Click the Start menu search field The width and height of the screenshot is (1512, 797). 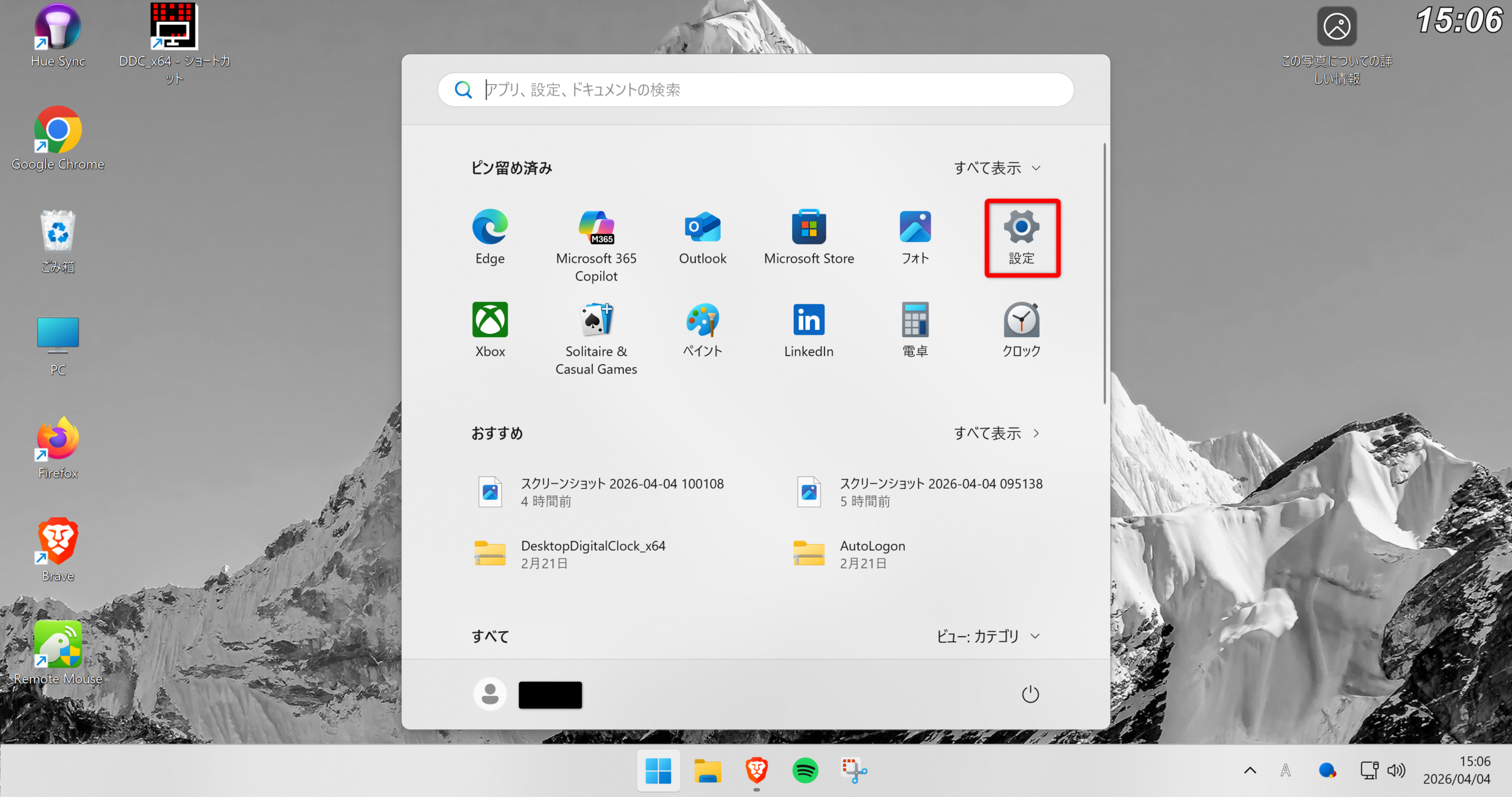756,90
